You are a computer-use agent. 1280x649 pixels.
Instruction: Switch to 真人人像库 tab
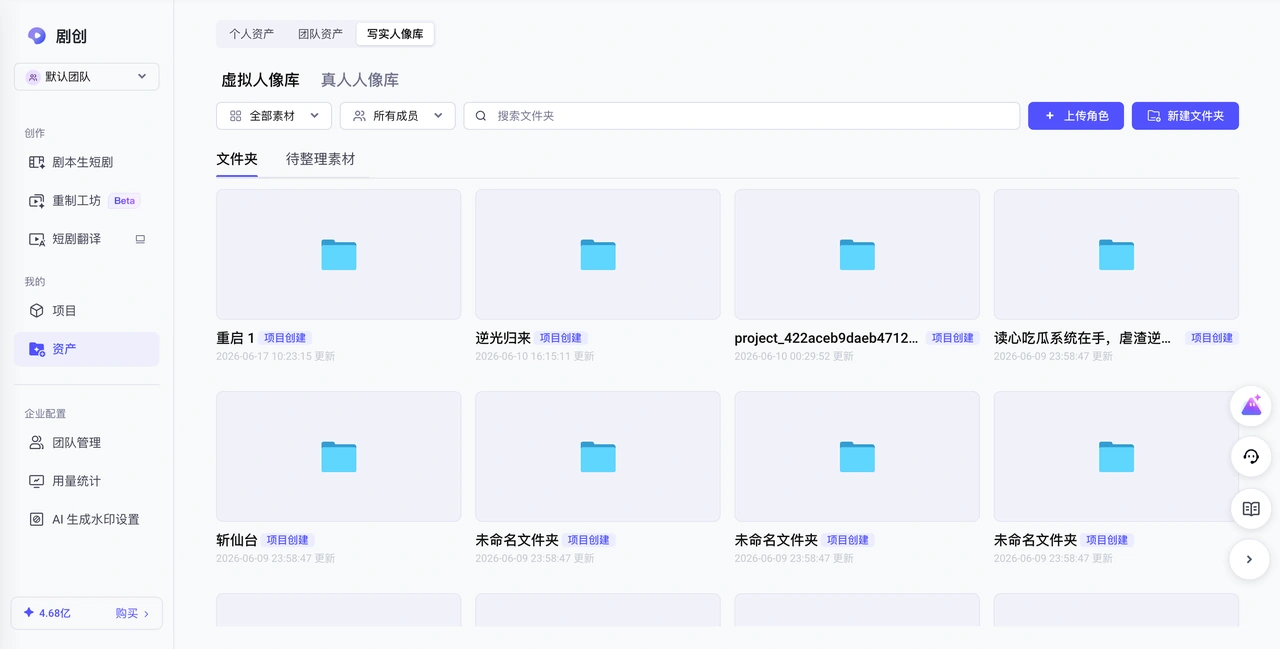pos(360,80)
